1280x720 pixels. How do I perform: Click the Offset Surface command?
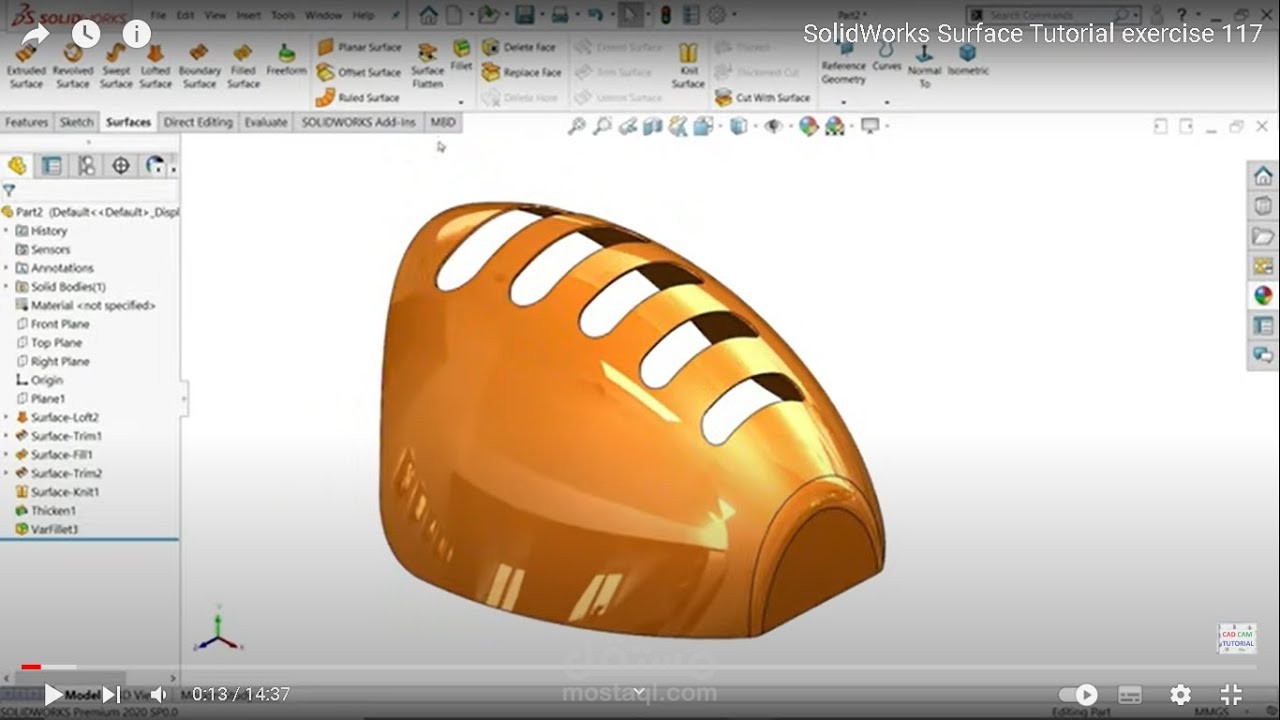point(359,72)
